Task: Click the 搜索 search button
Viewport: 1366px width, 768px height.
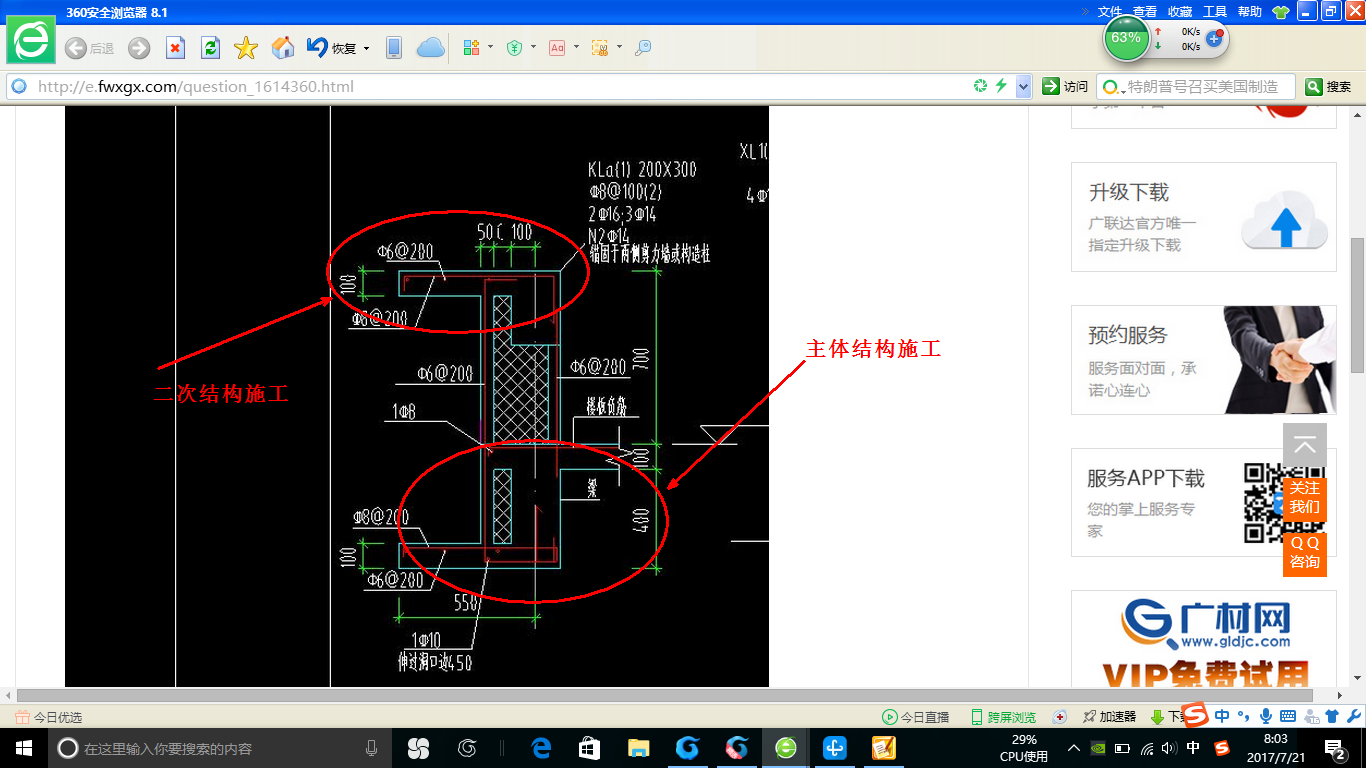Action: click(x=1329, y=87)
